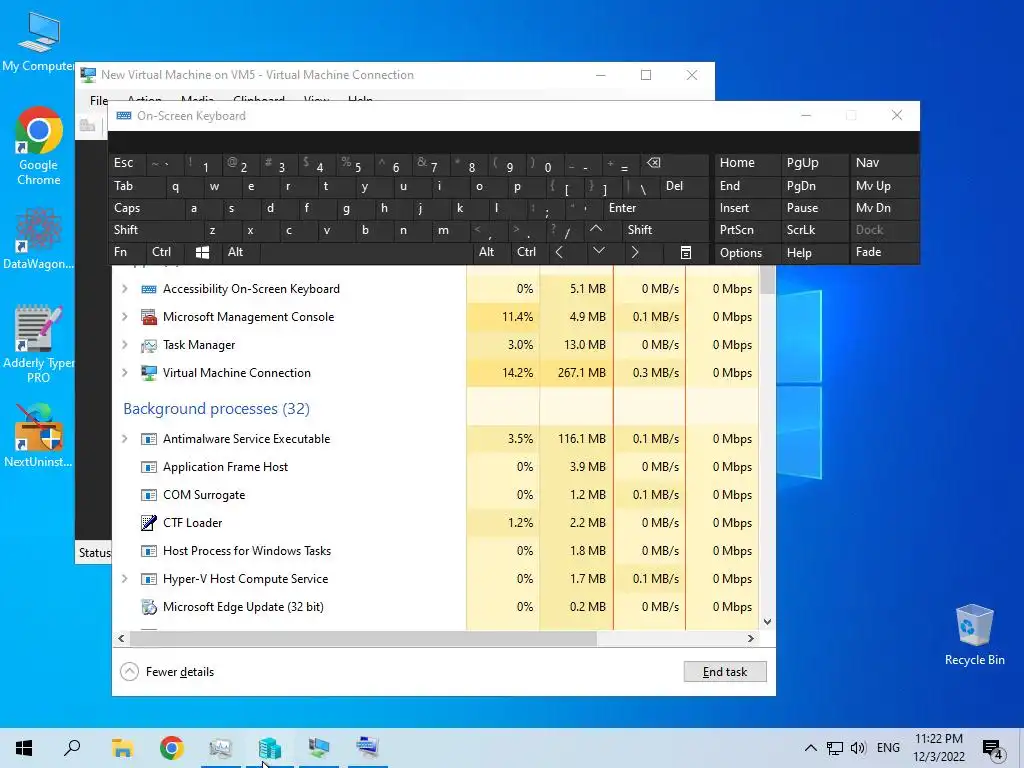Expand Task Manager process row
1024x768 pixels.
[125, 345]
